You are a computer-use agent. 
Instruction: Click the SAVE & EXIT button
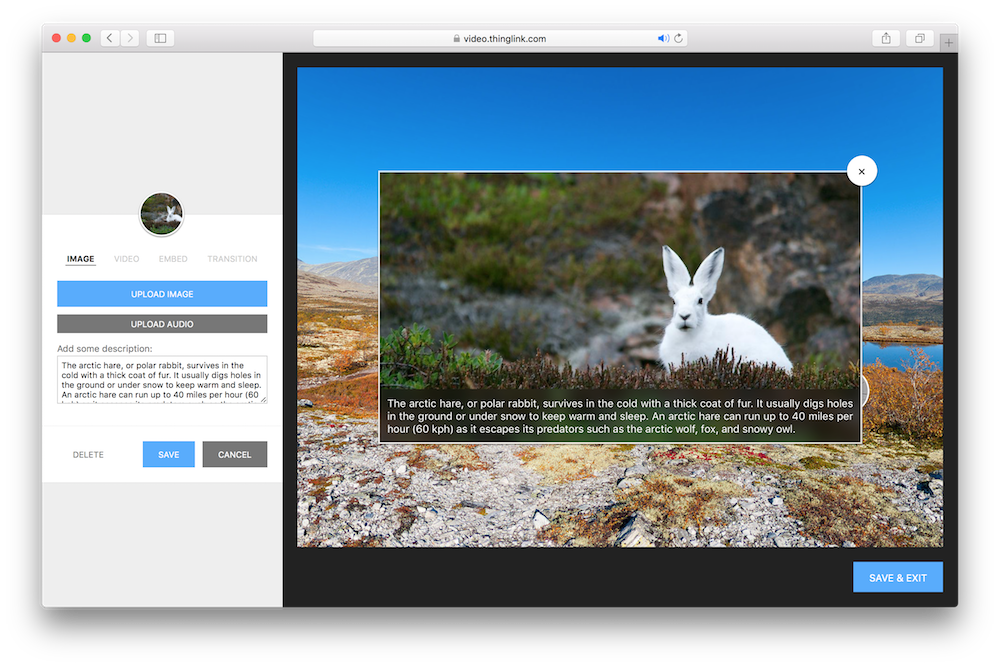897,578
